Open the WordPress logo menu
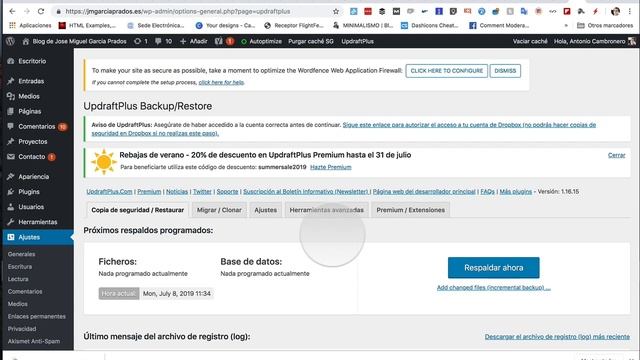The height and width of the screenshot is (360, 640). pyautogui.click(x=11, y=41)
